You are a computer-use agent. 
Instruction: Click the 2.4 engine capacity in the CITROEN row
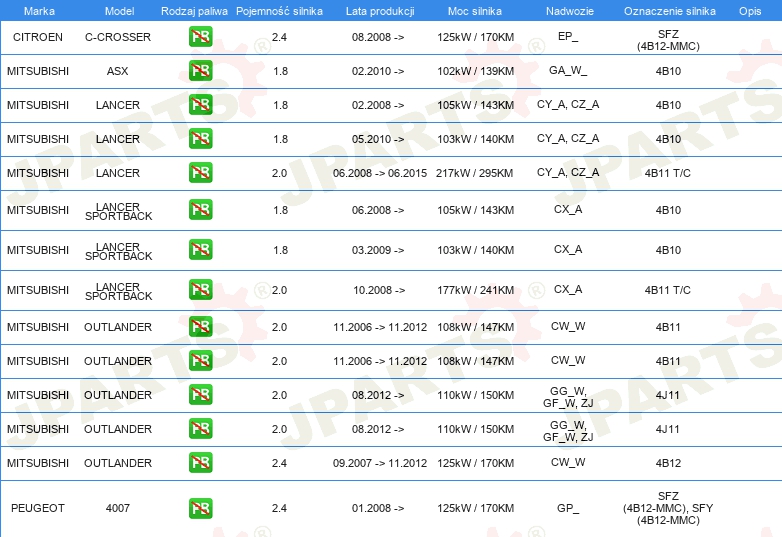coord(279,37)
